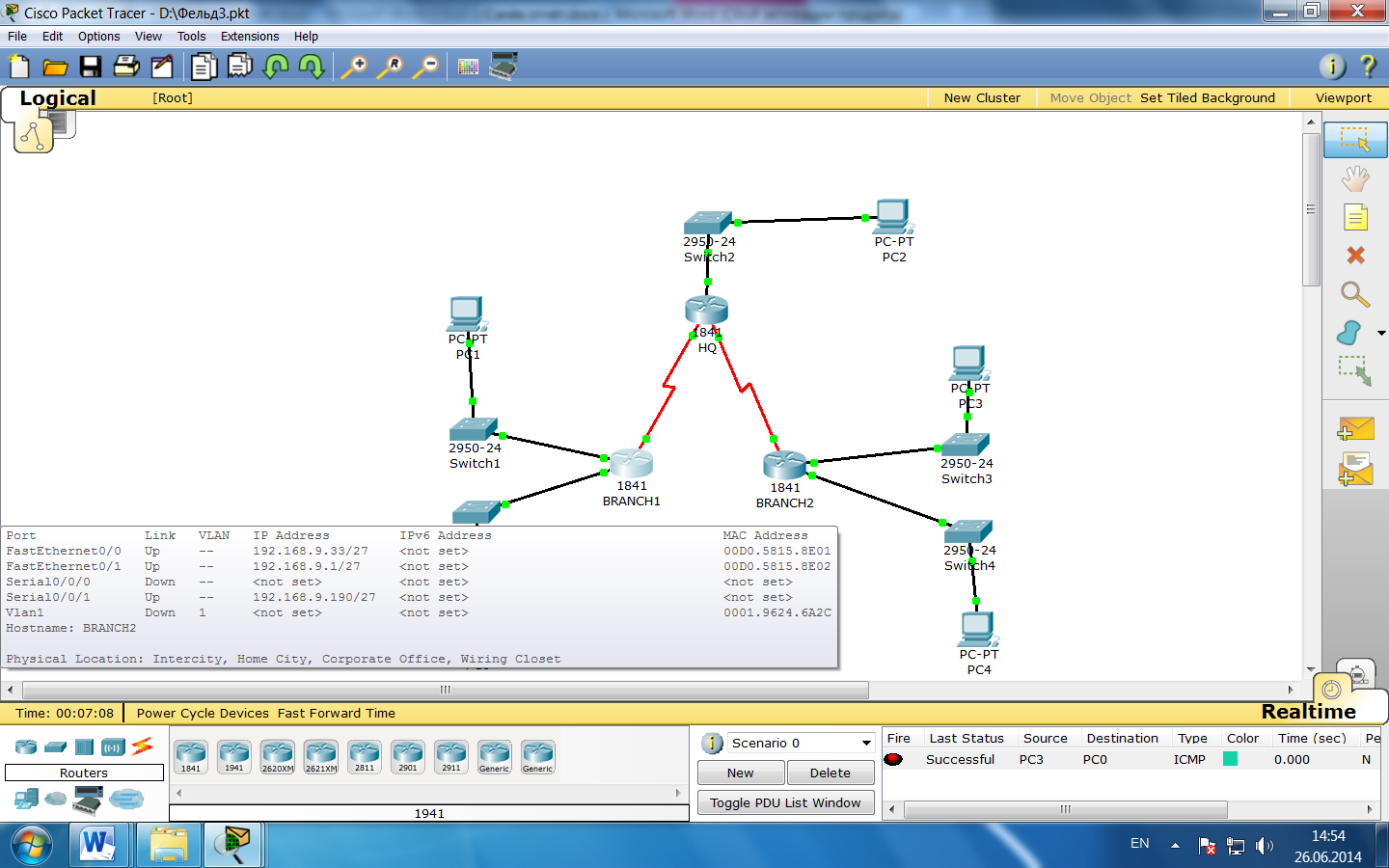Choose the Inspect magnifier tool
This screenshot has width=1389, height=868.
1355,294
